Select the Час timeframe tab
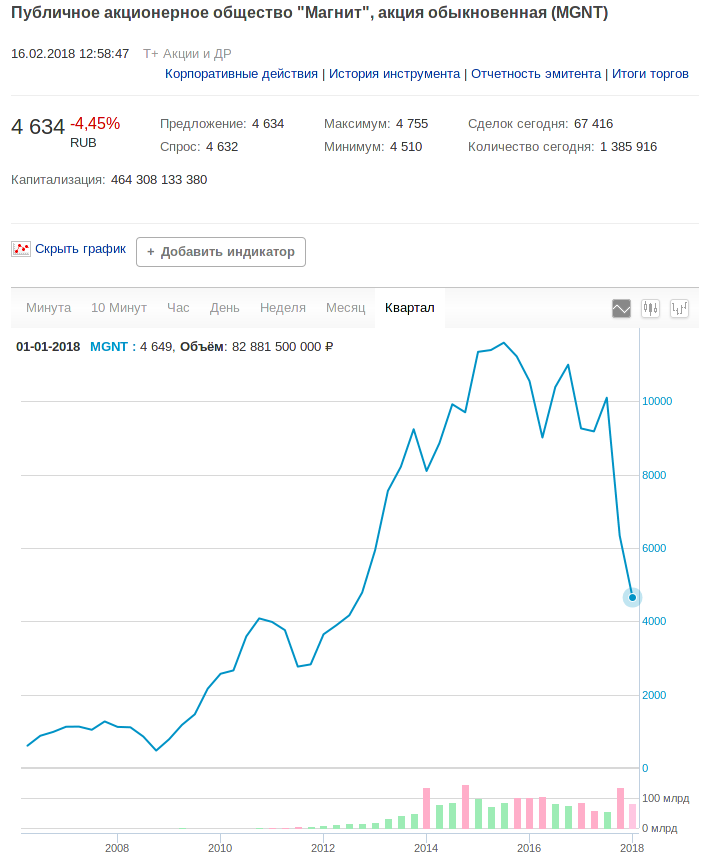 178,308
